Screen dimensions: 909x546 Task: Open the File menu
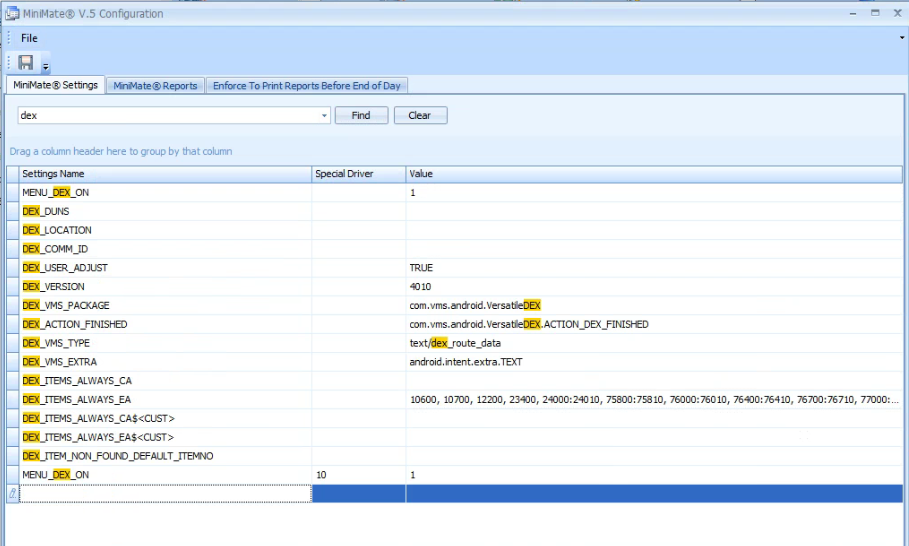pyautogui.click(x=29, y=38)
